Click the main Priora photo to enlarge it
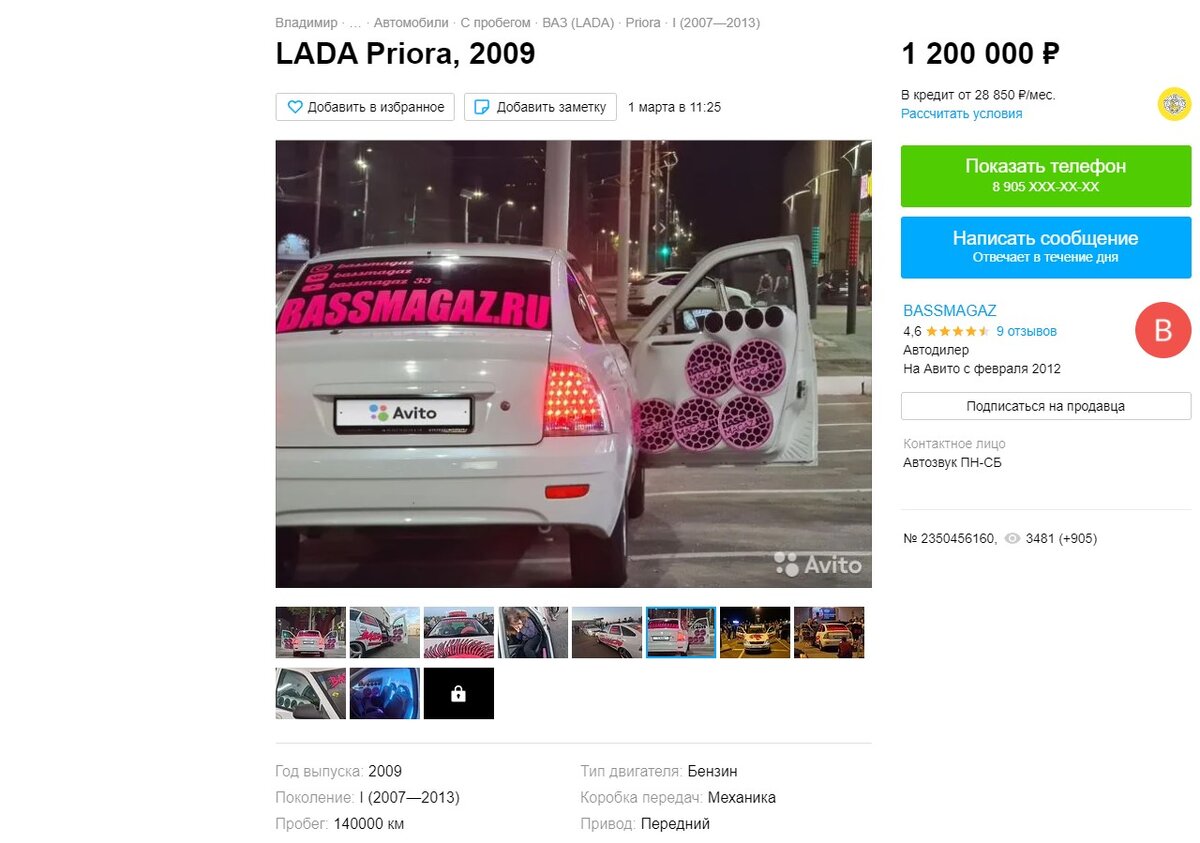The image size is (1200, 843). pyautogui.click(x=573, y=363)
